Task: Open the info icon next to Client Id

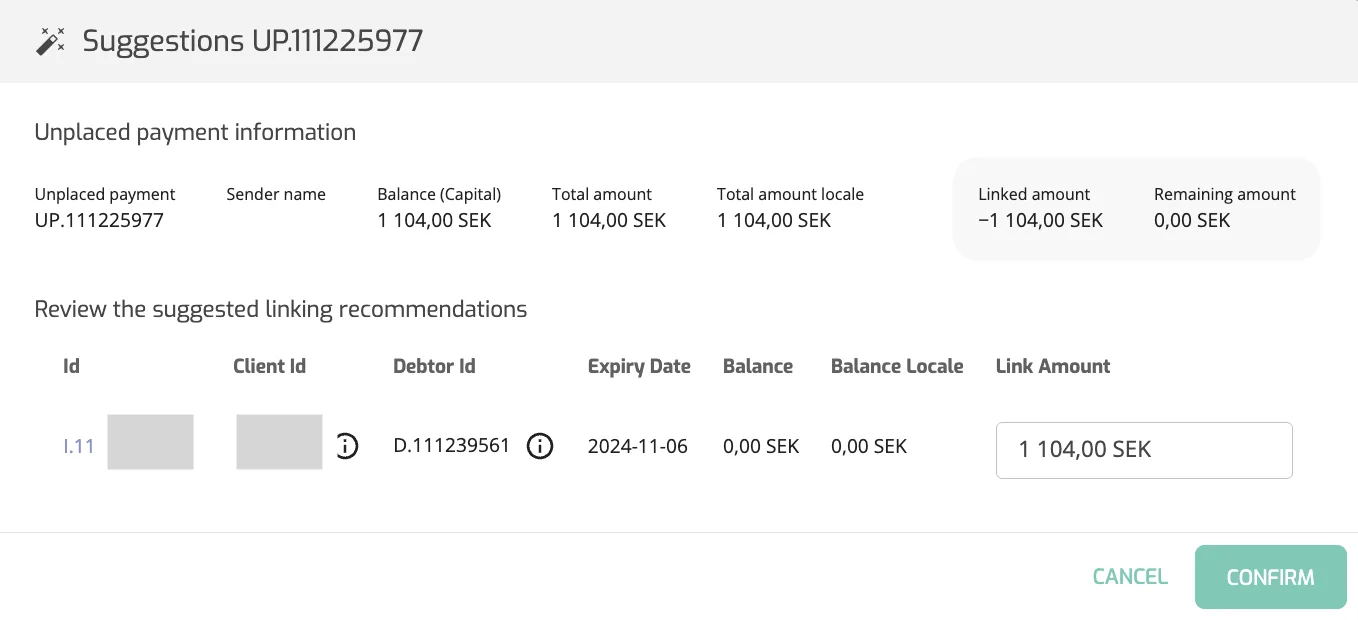Action: pos(346,446)
